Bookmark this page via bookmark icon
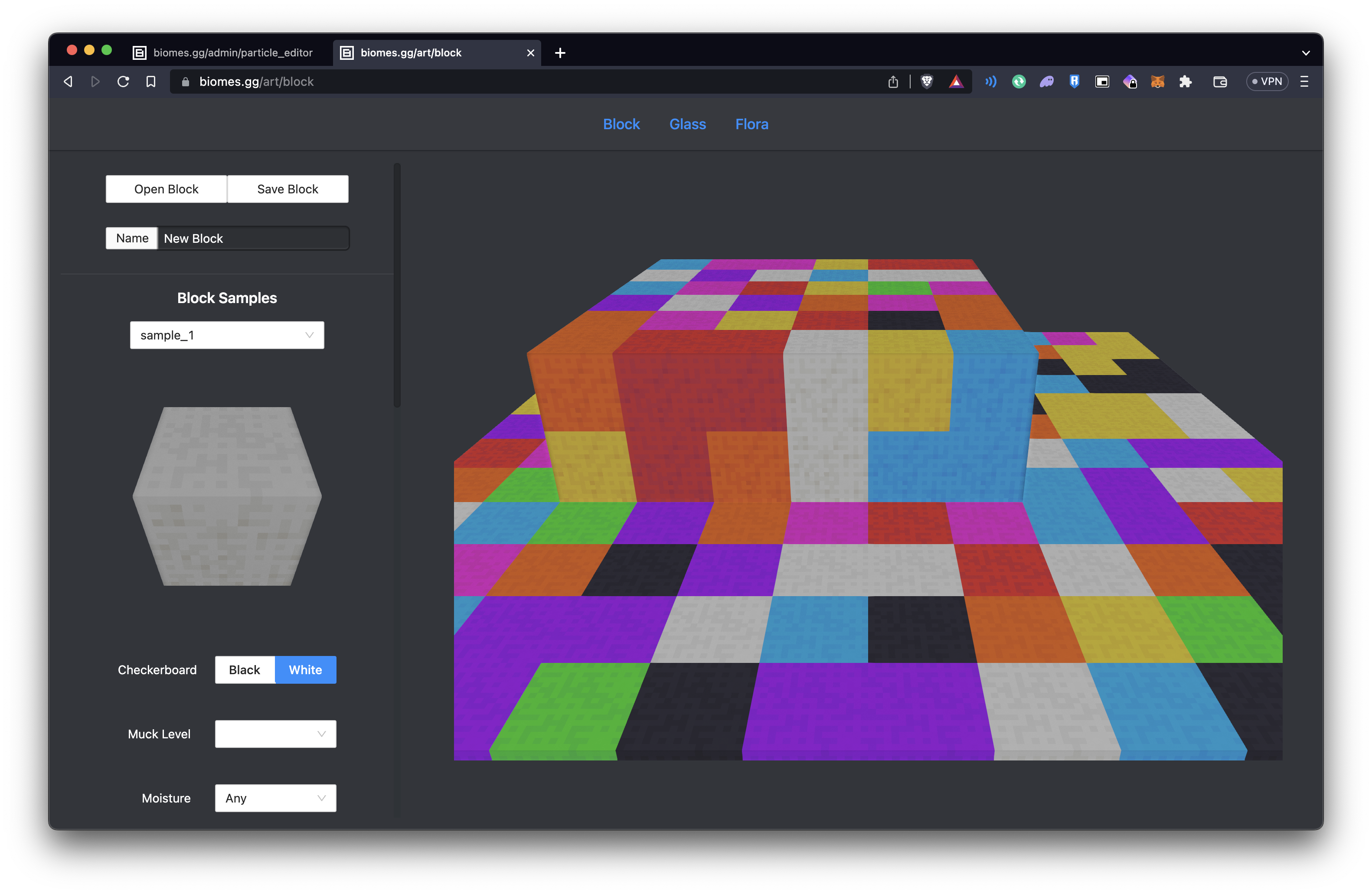 [x=151, y=82]
